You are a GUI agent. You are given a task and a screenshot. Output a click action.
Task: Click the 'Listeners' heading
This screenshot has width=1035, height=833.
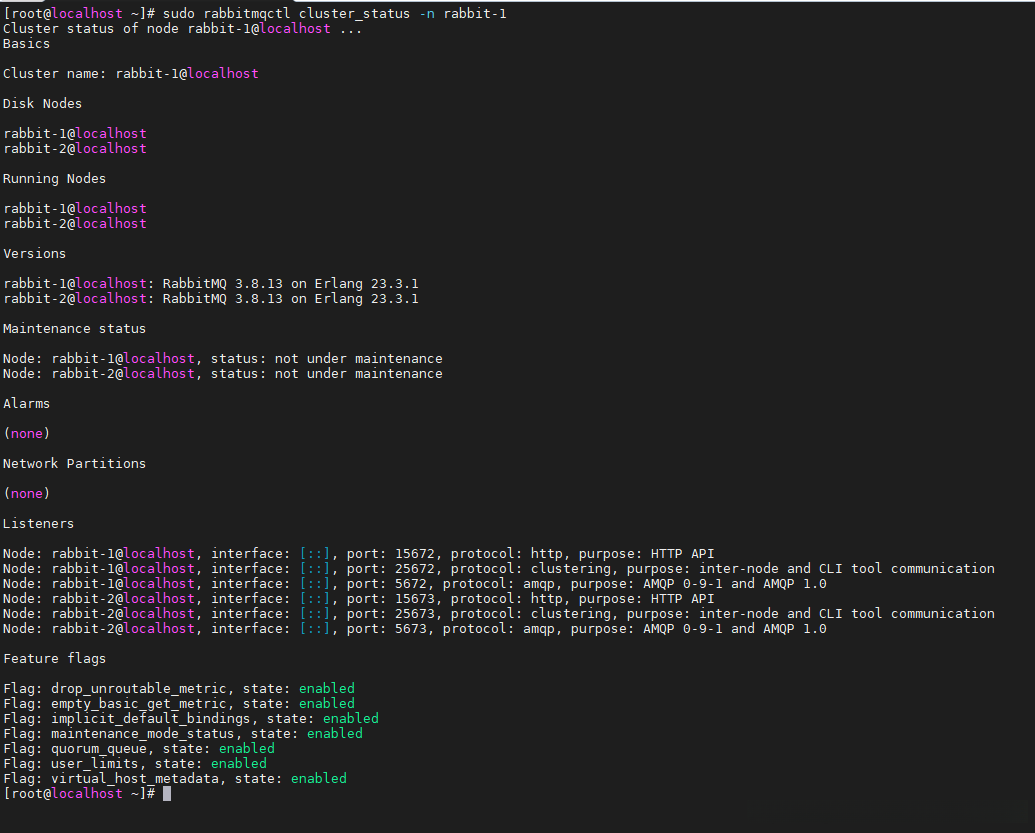point(38,524)
